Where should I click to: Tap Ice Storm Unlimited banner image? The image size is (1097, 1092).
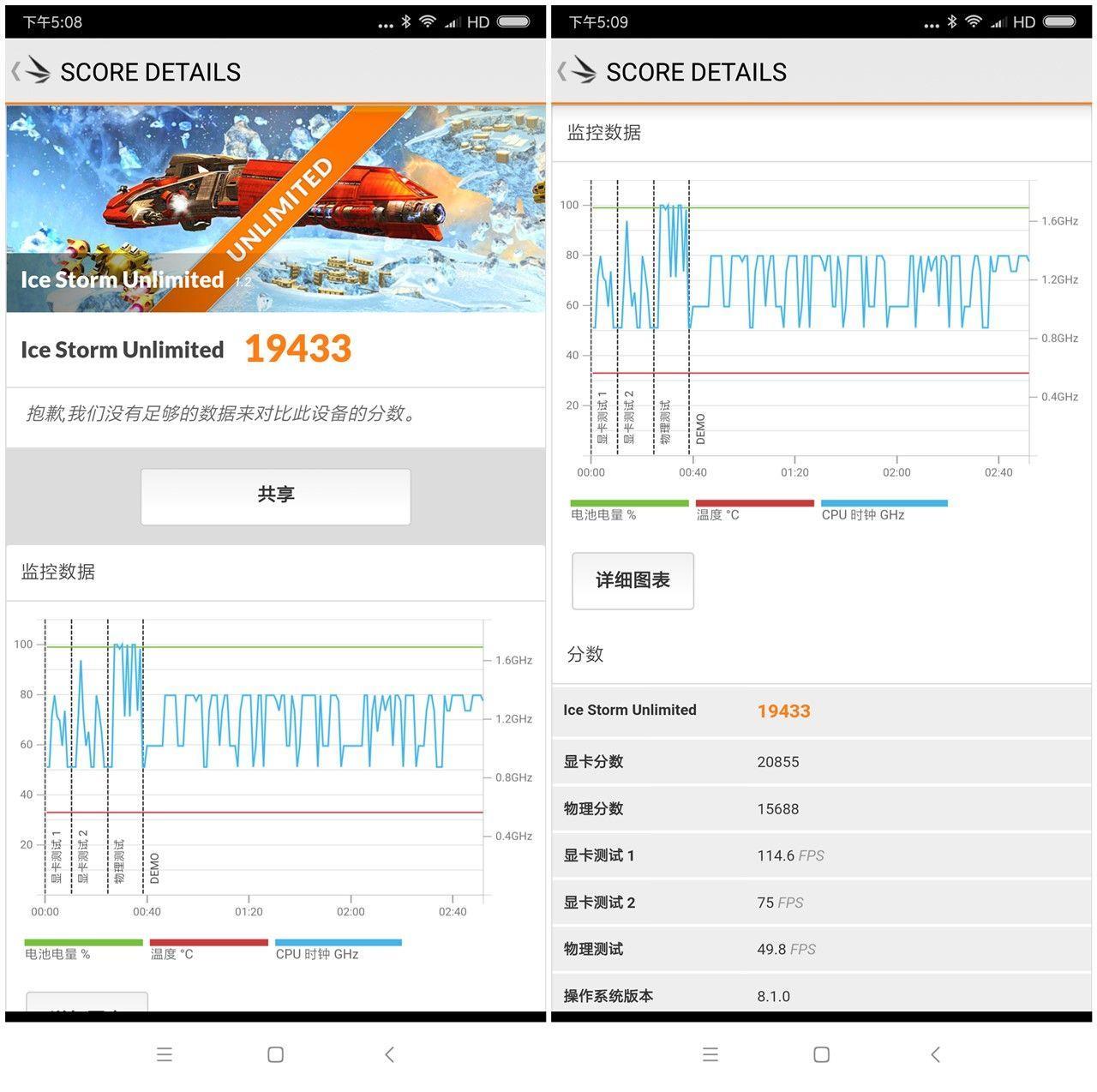point(275,208)
